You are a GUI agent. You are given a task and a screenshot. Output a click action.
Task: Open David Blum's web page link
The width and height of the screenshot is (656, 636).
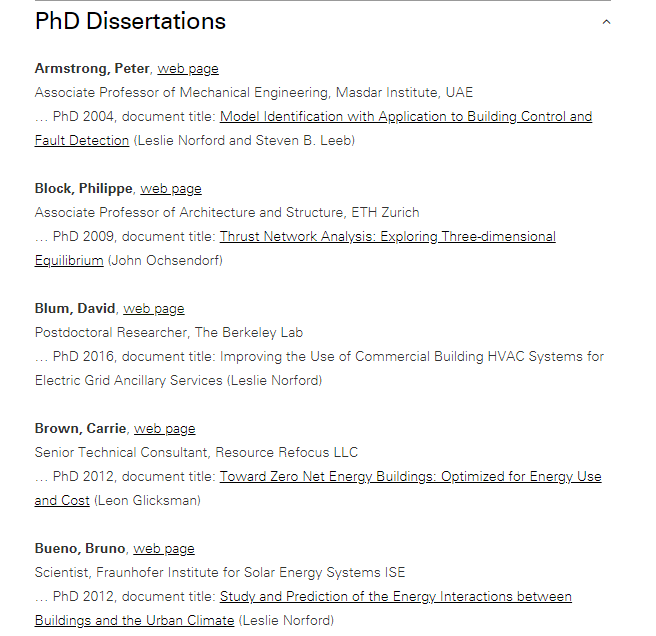tap(154, 309)
